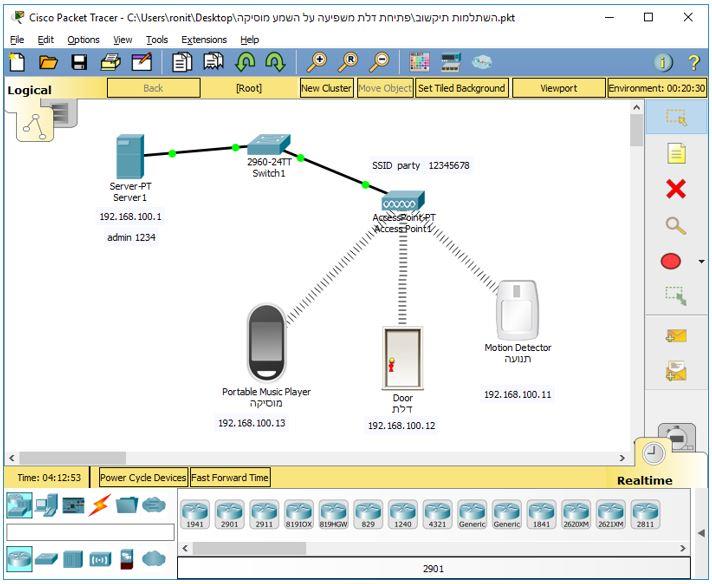The height and width of the screenshot is (584, 712).
Task: Open the Activity Wizard icon
Action: (142, 62)
